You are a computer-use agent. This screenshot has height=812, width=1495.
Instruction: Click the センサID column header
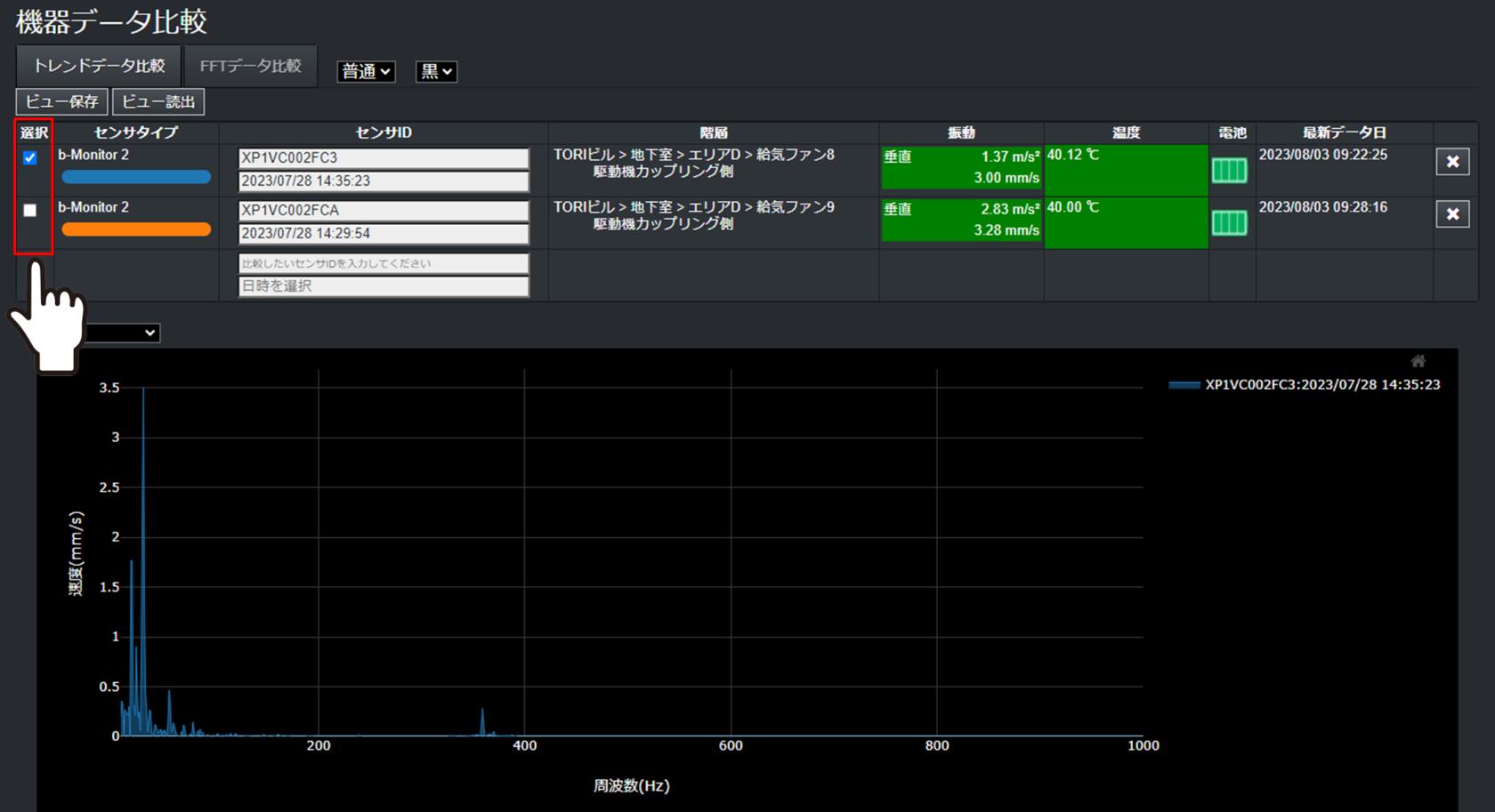tap(384, 133)
